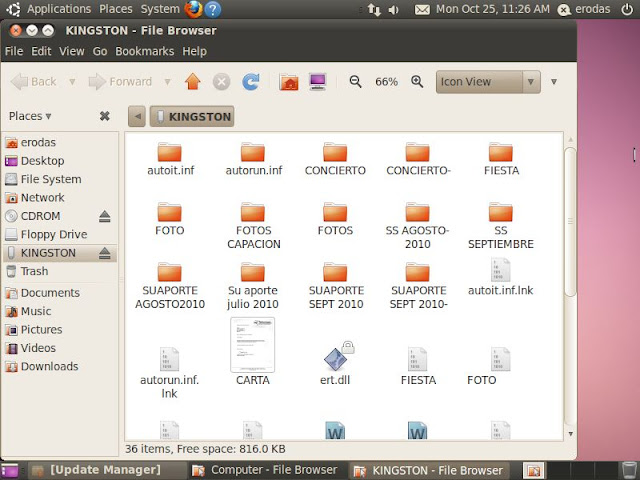Screen dimensions: 640x480
Task: Select the CARTA document thumbnail
Action: [x=253, y=345]
